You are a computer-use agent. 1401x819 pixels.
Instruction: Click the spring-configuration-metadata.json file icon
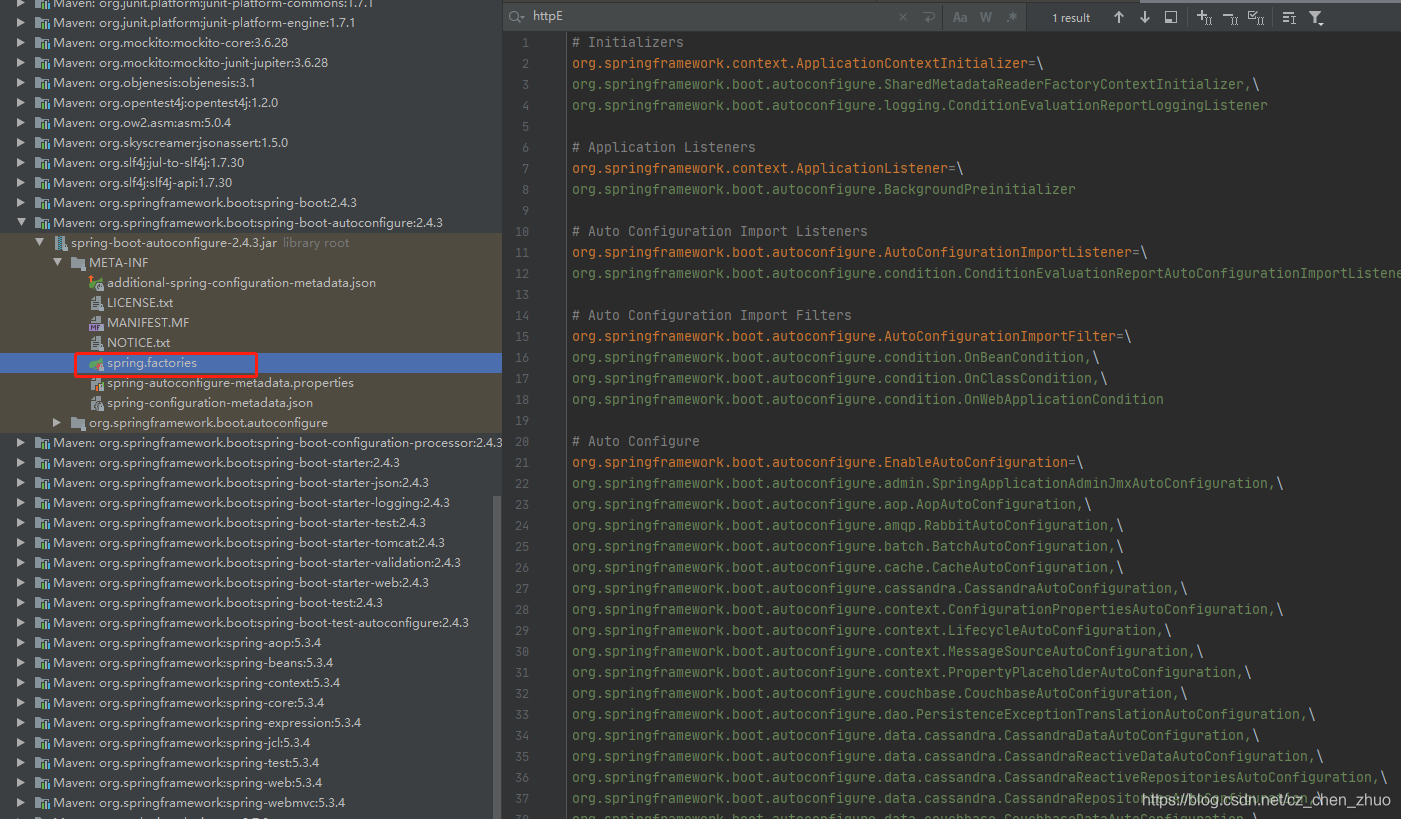click(x=96, y=403)
